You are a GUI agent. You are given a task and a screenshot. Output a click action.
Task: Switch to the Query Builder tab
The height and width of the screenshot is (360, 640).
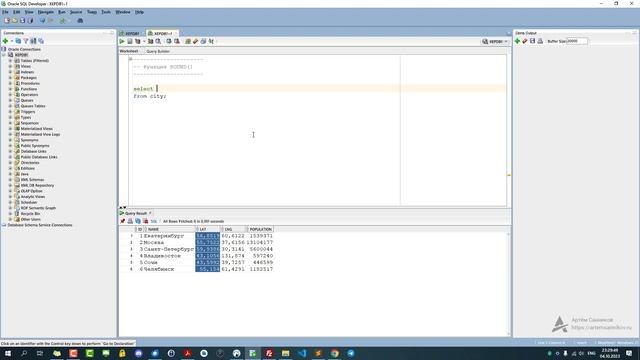pyautogui.click(x=158, y=51)
